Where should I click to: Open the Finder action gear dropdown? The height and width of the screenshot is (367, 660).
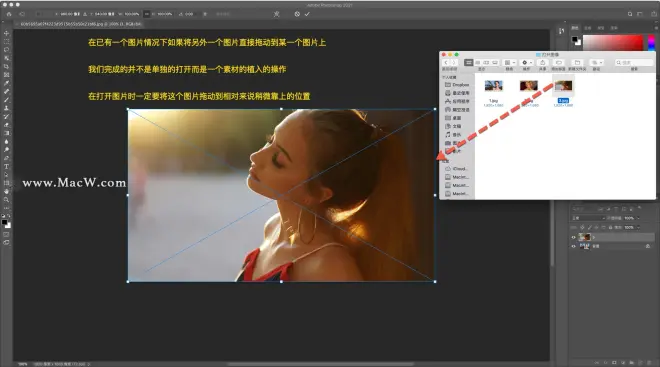[527, 63]
